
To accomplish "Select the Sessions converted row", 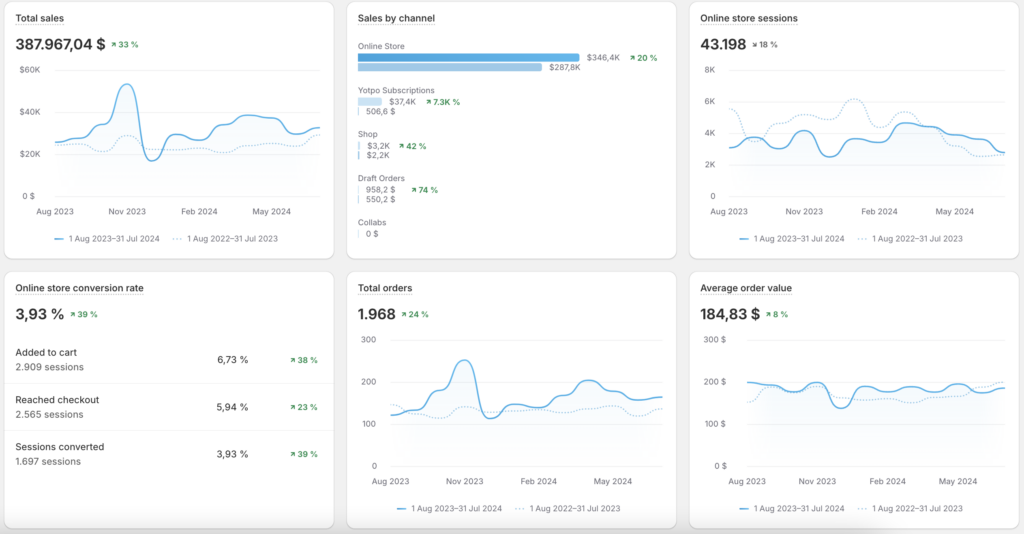I will 168,454.
